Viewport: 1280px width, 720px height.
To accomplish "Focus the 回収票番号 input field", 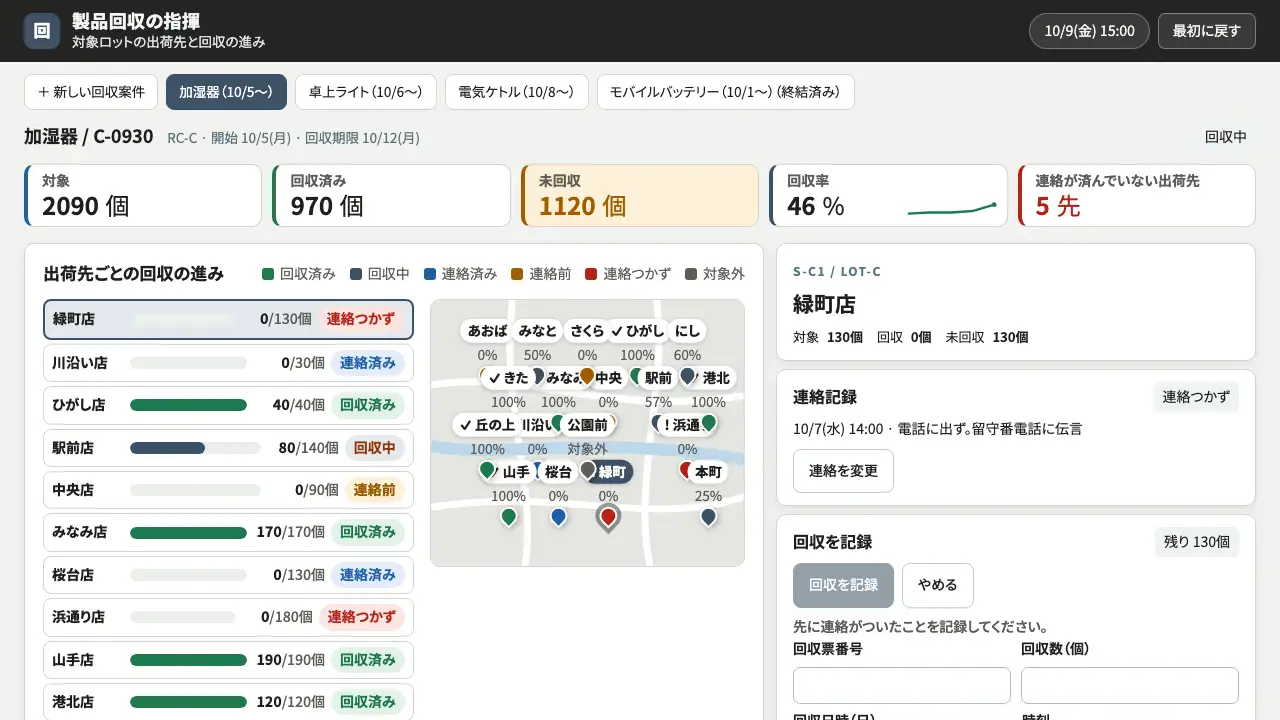I will pyautogui.click(x=902, y=686).
